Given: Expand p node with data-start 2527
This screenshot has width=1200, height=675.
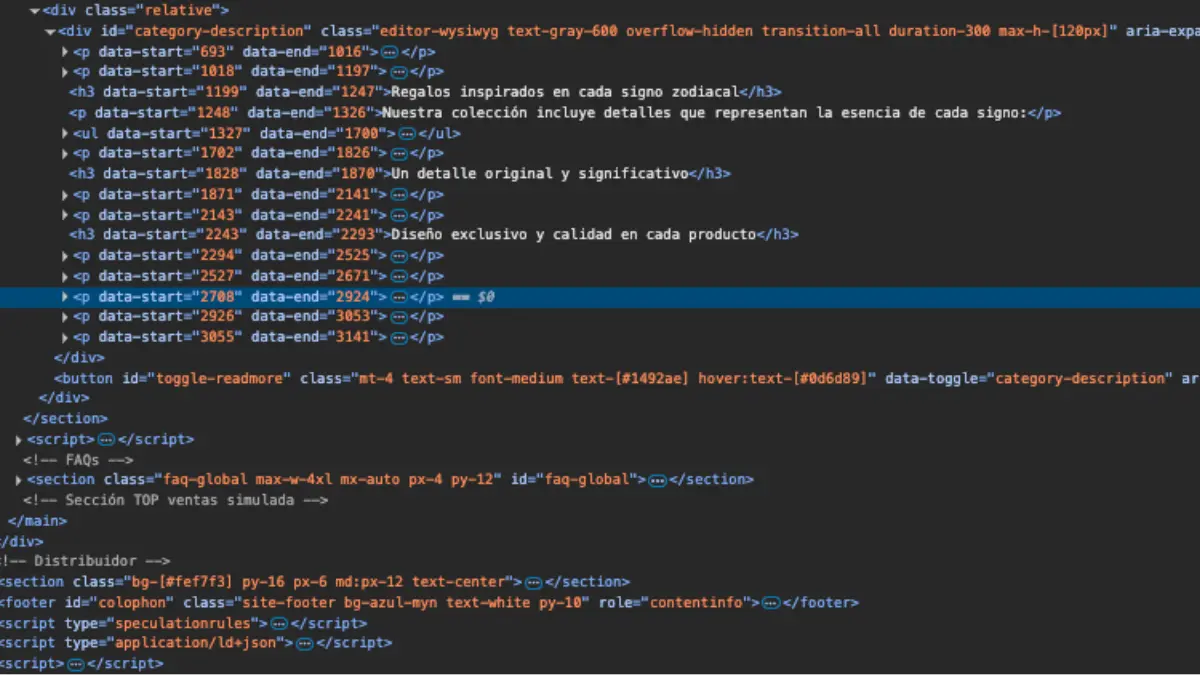Looking at the screenshot, I should coord(65,276).
